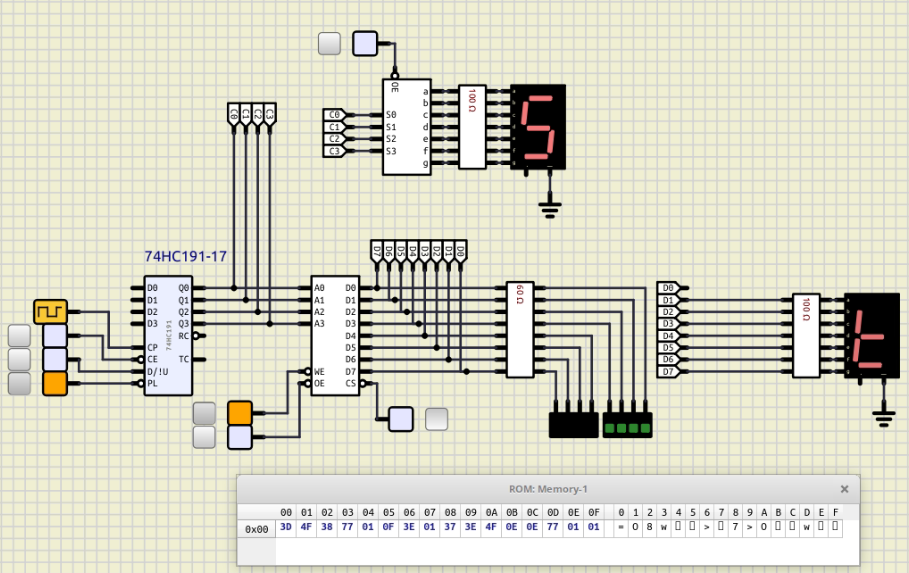909x573 pixels.
Task: Select the 74HC191 counter chip body
Action: (168, 335)
